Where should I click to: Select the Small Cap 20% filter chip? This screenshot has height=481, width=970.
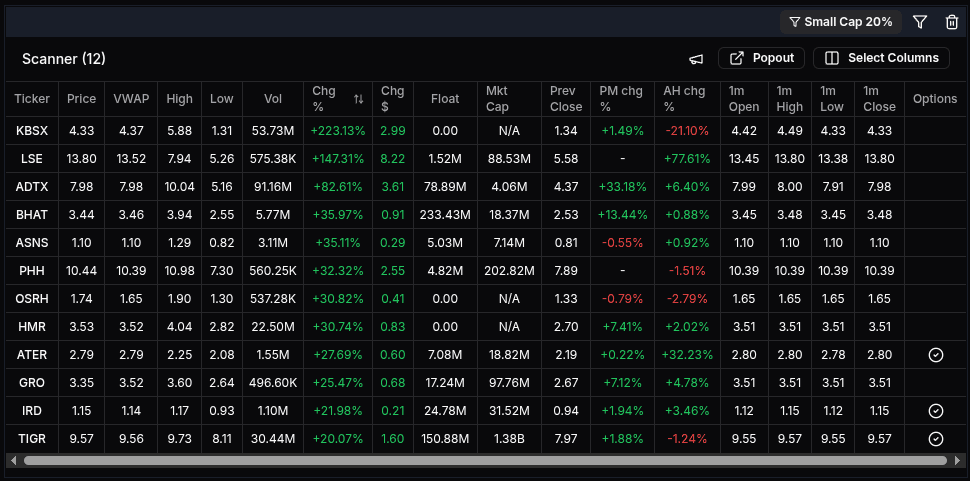pos(841,22)
